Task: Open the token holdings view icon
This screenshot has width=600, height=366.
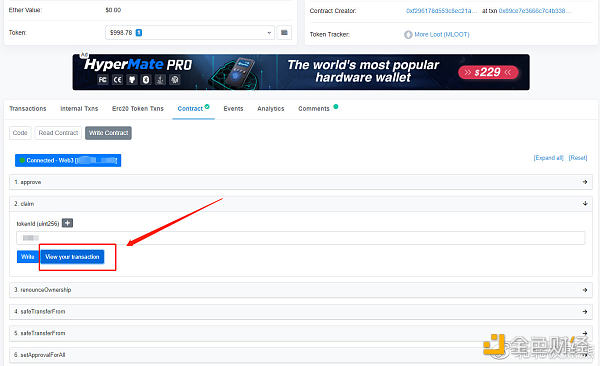Action: 284,33
